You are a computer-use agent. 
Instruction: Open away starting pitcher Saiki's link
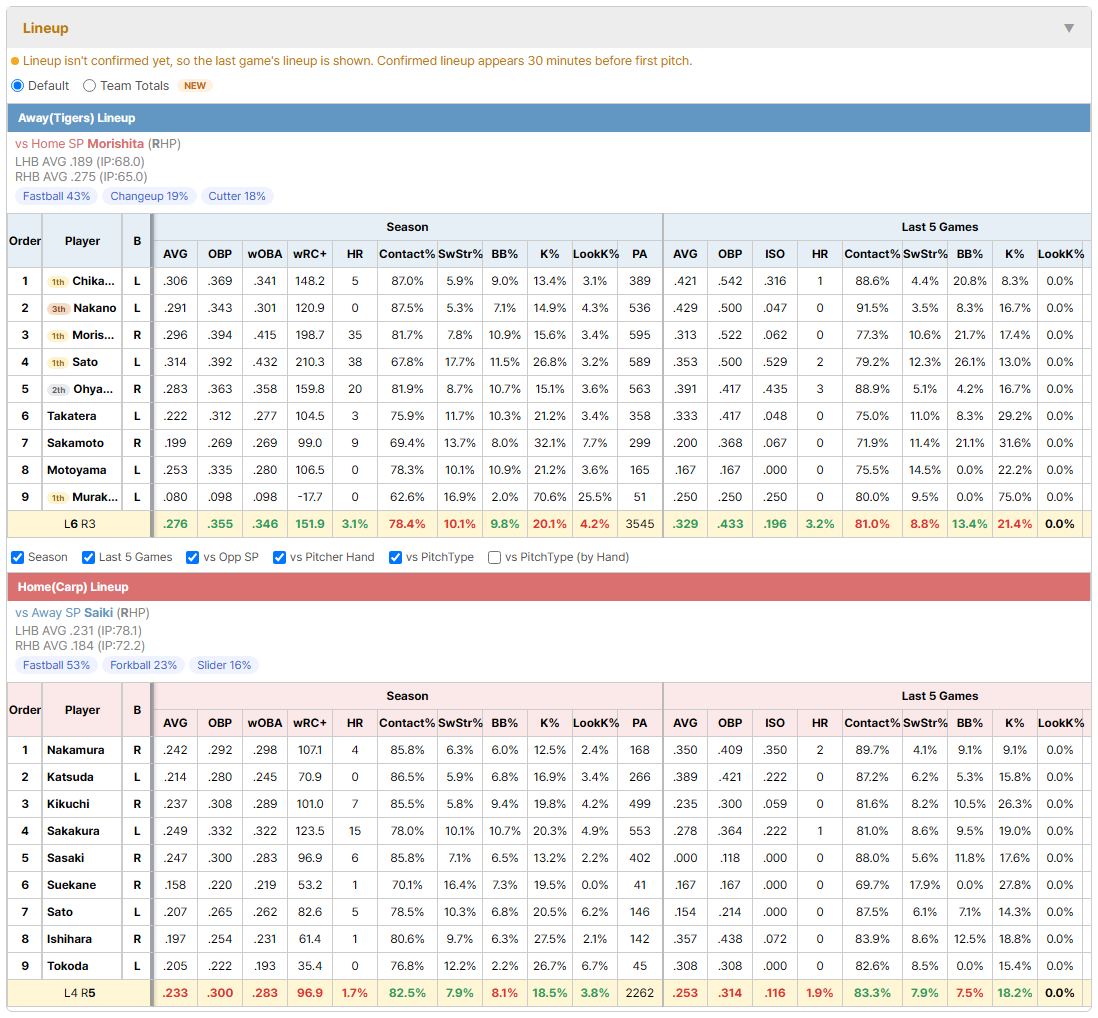point(98,613)
